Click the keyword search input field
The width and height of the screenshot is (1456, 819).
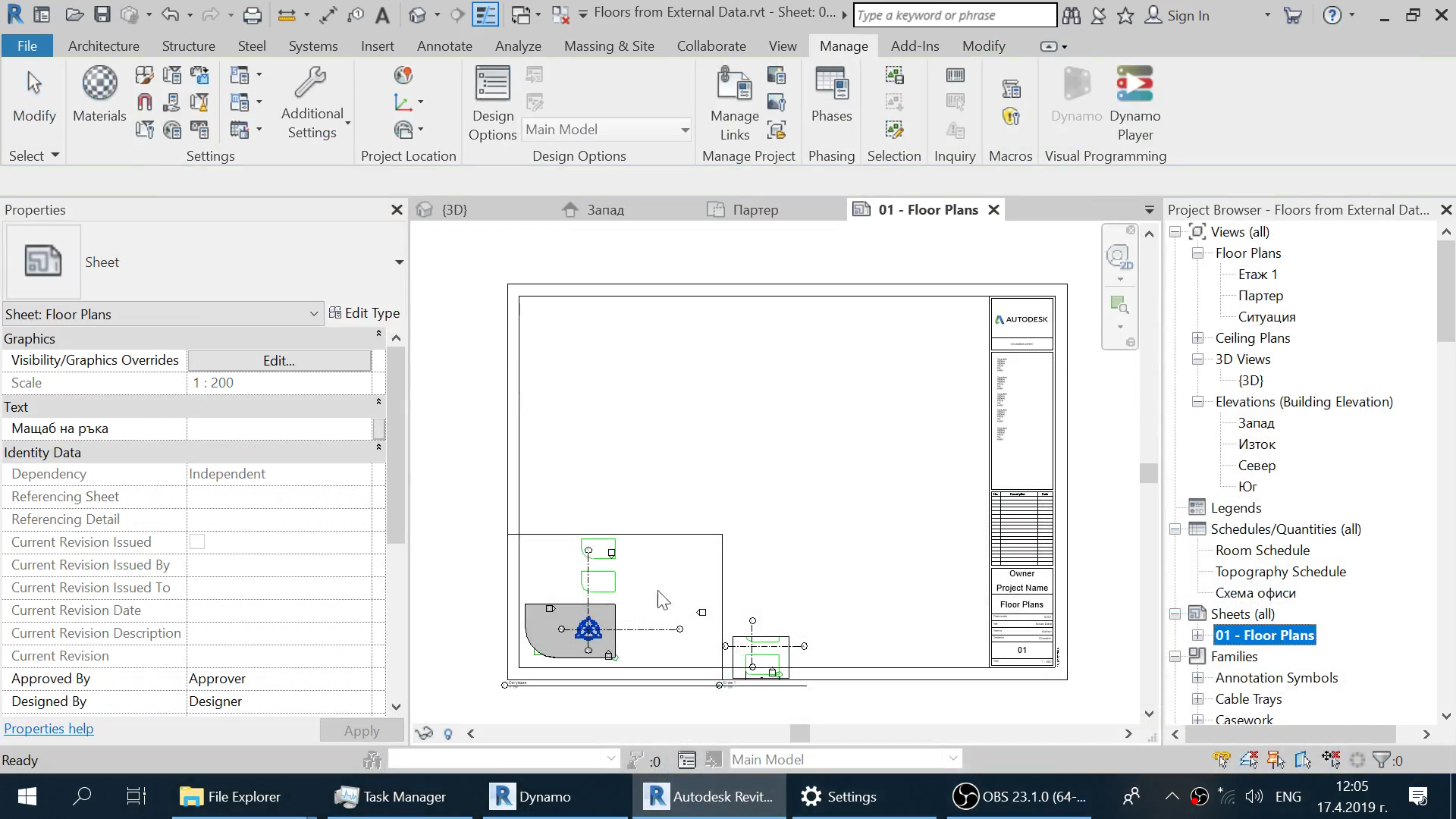pos(954,15)
